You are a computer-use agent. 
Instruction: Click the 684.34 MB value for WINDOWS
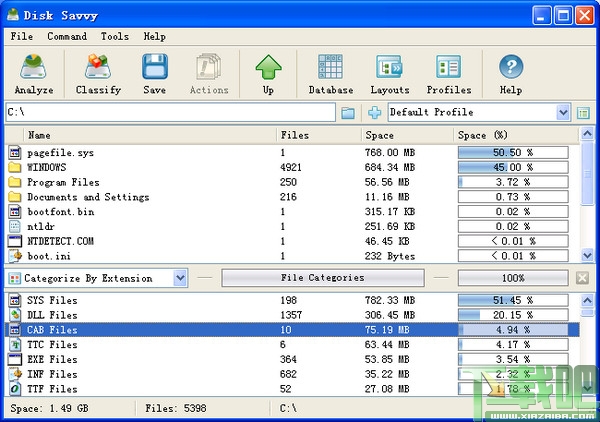[x=390, y=167]
